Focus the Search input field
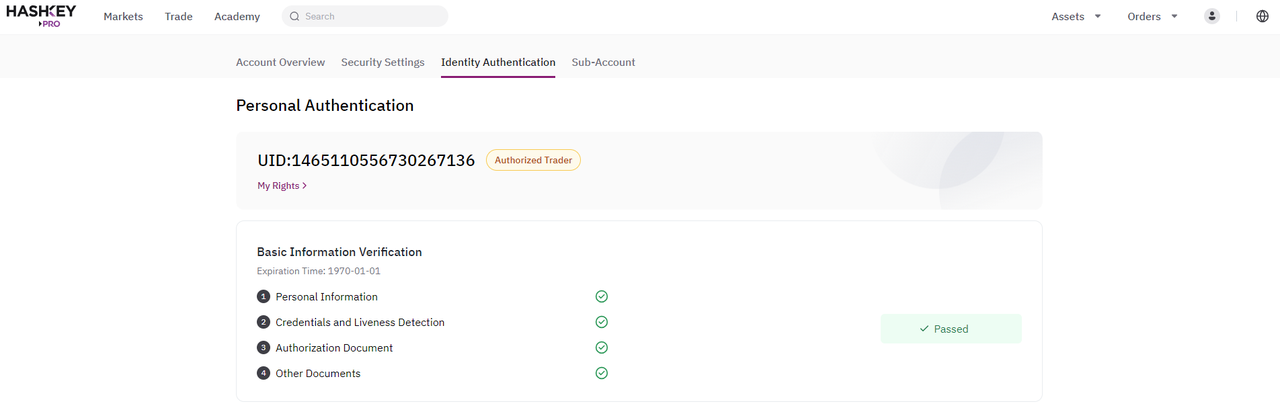This screenshot has width=1280, height=412. pyautogui.click(x=365, y=16)
